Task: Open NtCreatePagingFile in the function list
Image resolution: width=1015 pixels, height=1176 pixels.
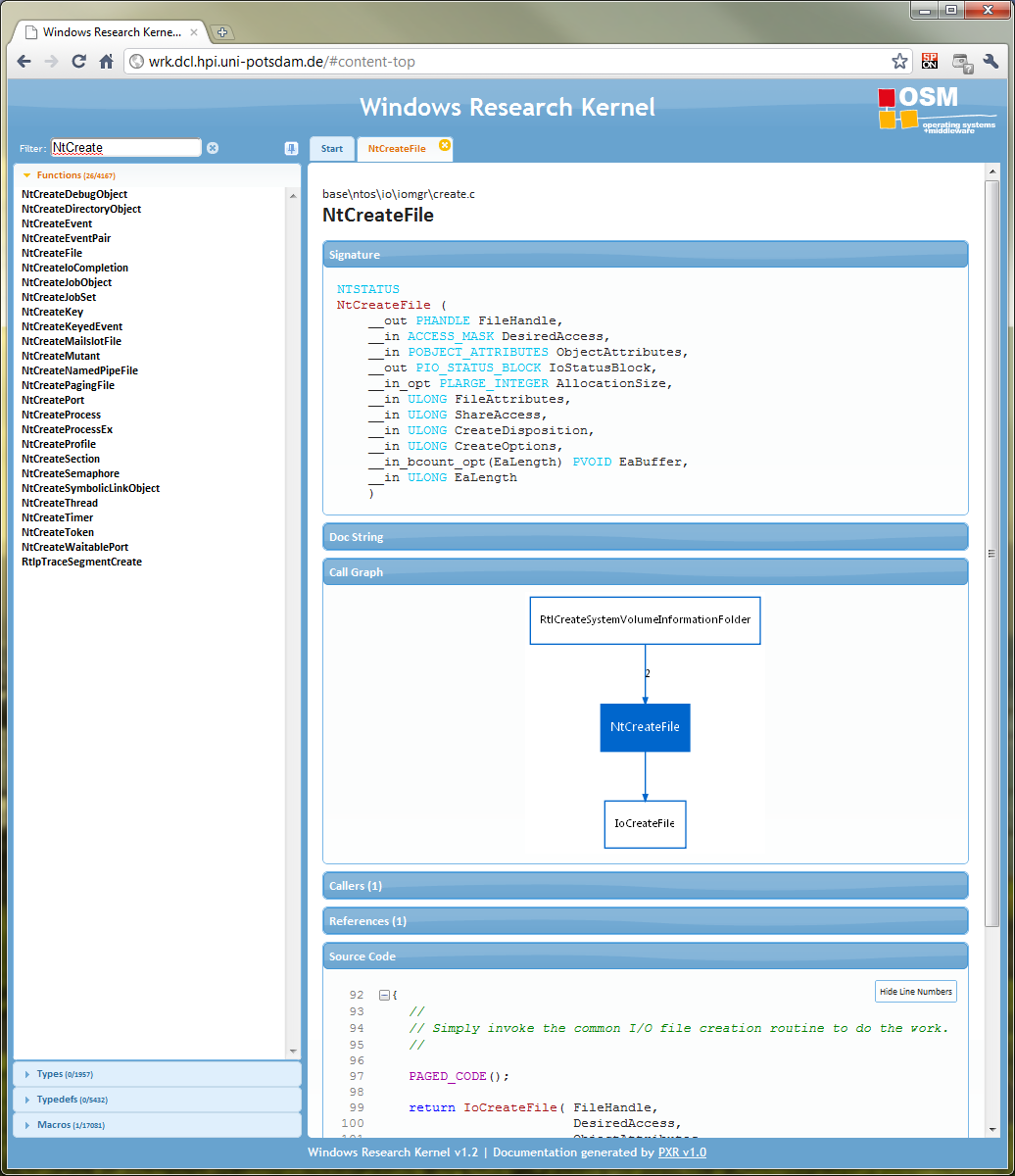Action: pos(68,385)
